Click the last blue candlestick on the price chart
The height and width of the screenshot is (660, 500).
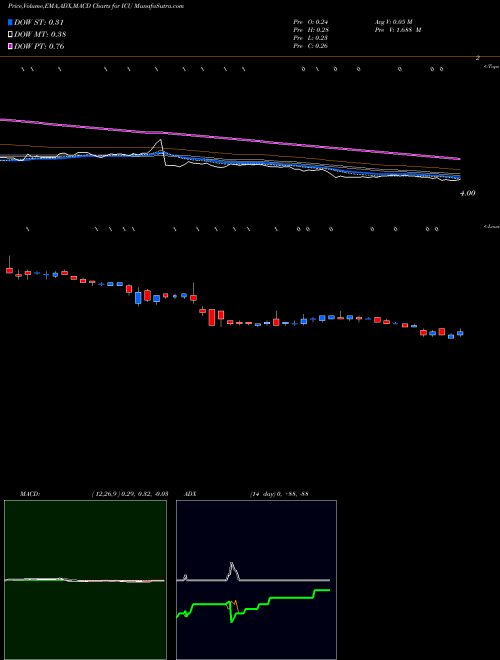(x=460, y=333)
